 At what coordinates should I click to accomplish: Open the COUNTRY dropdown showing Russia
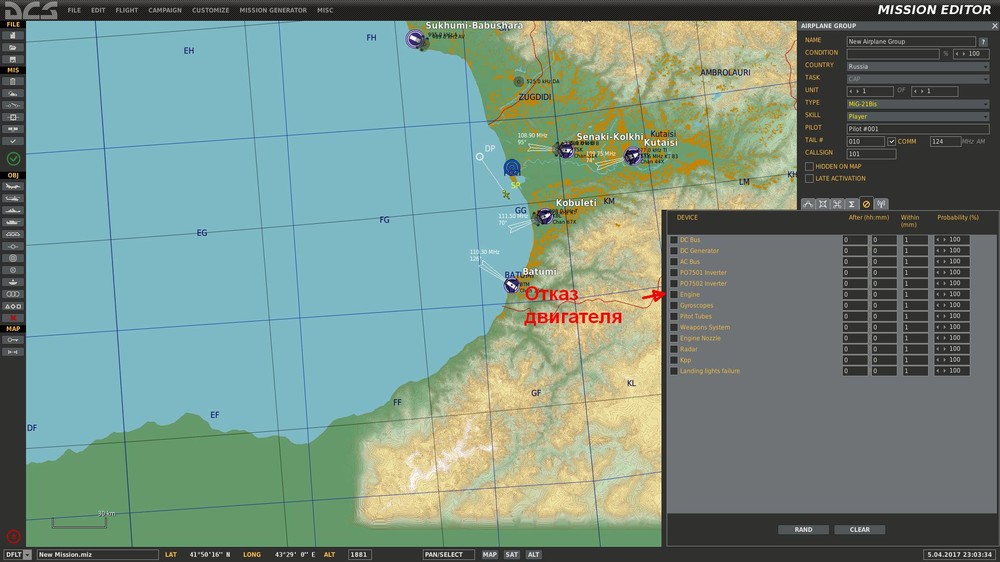coord(918,66)
